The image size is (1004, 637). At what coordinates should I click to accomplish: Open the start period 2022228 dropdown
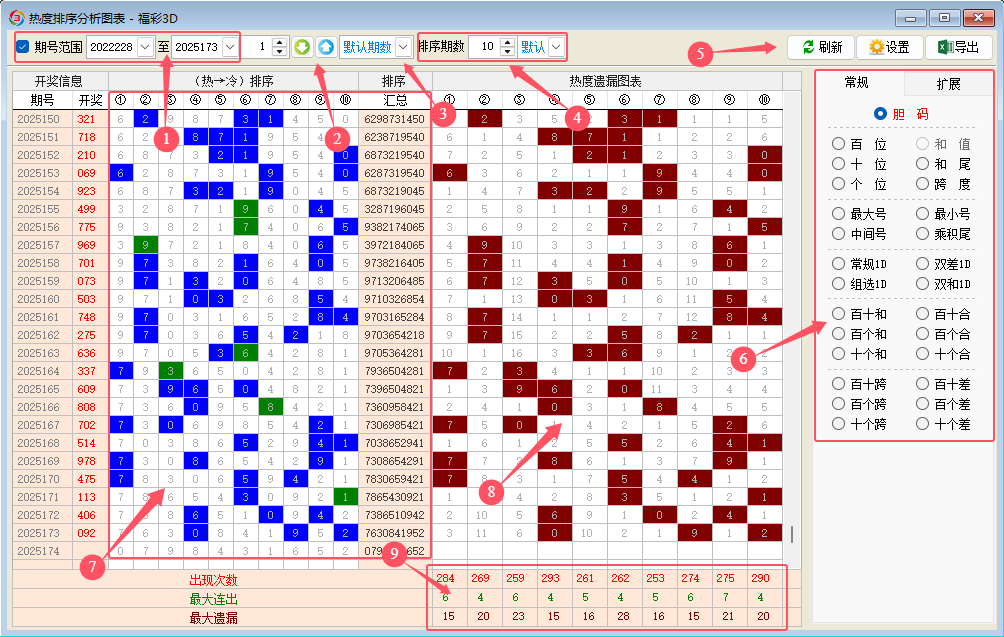tap(144, 47)
